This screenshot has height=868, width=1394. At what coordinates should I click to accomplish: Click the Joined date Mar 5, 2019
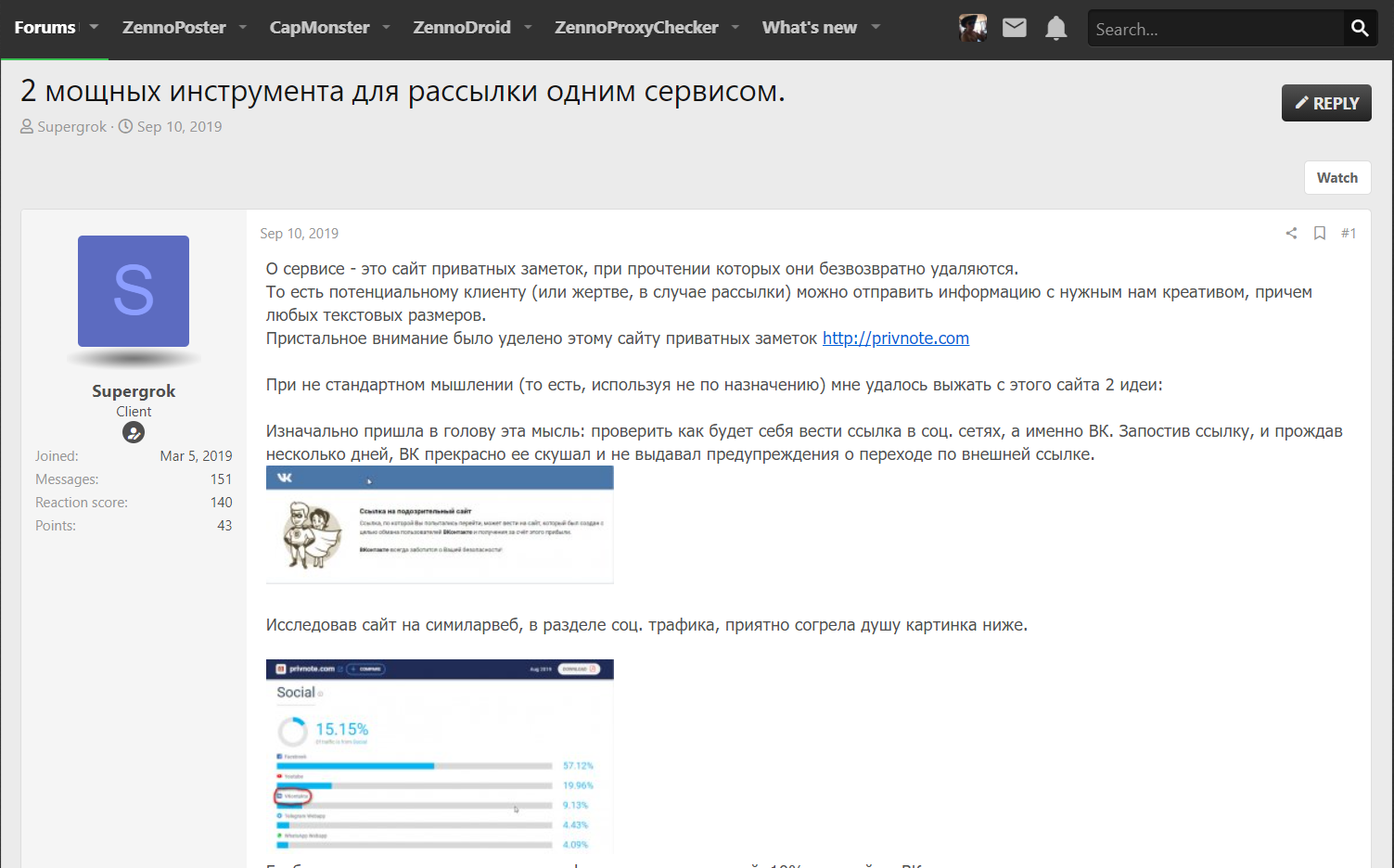pyautogui.click(x=196, y=456)
